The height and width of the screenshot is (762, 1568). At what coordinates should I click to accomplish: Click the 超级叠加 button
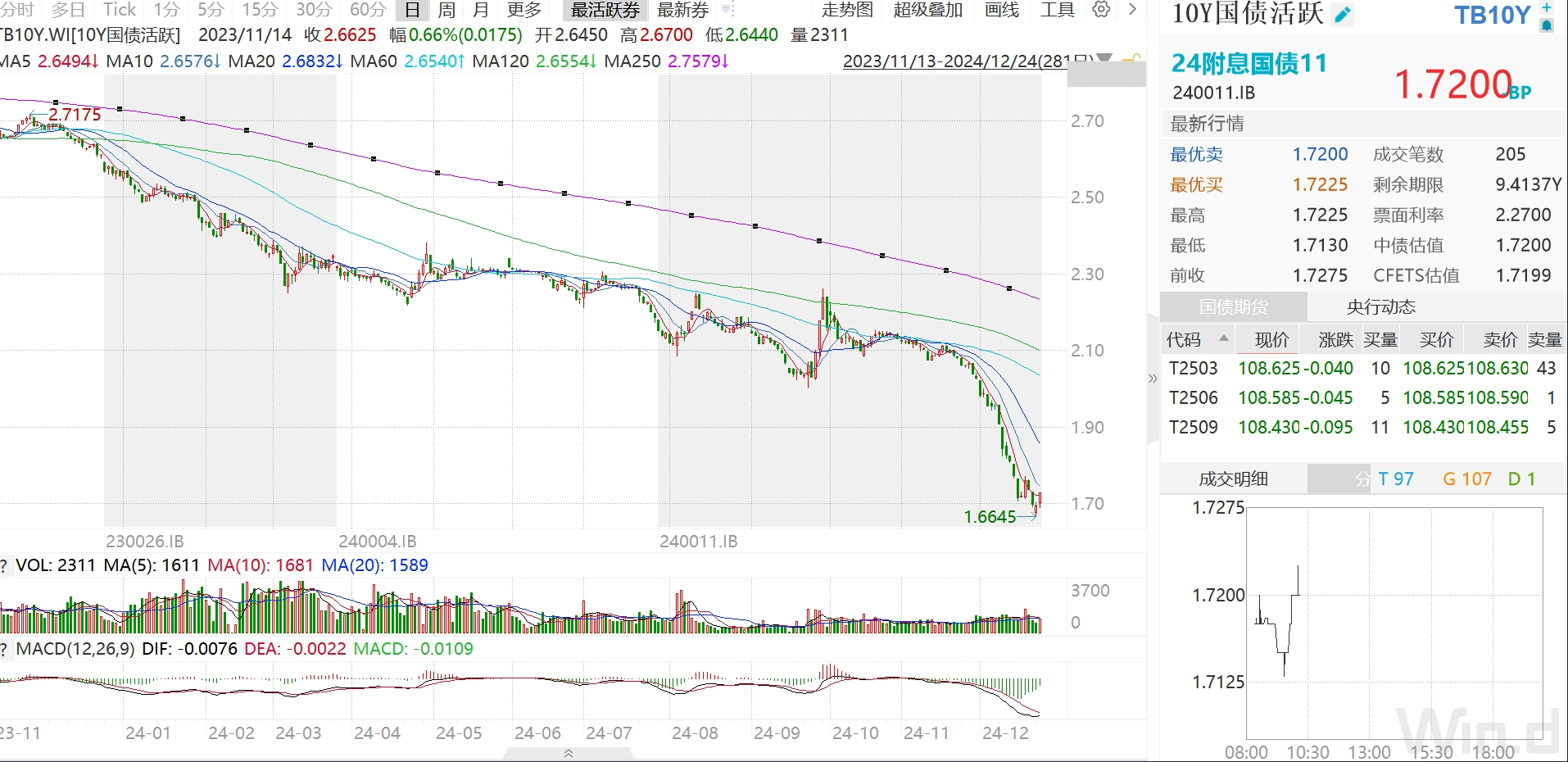point(927,10)
